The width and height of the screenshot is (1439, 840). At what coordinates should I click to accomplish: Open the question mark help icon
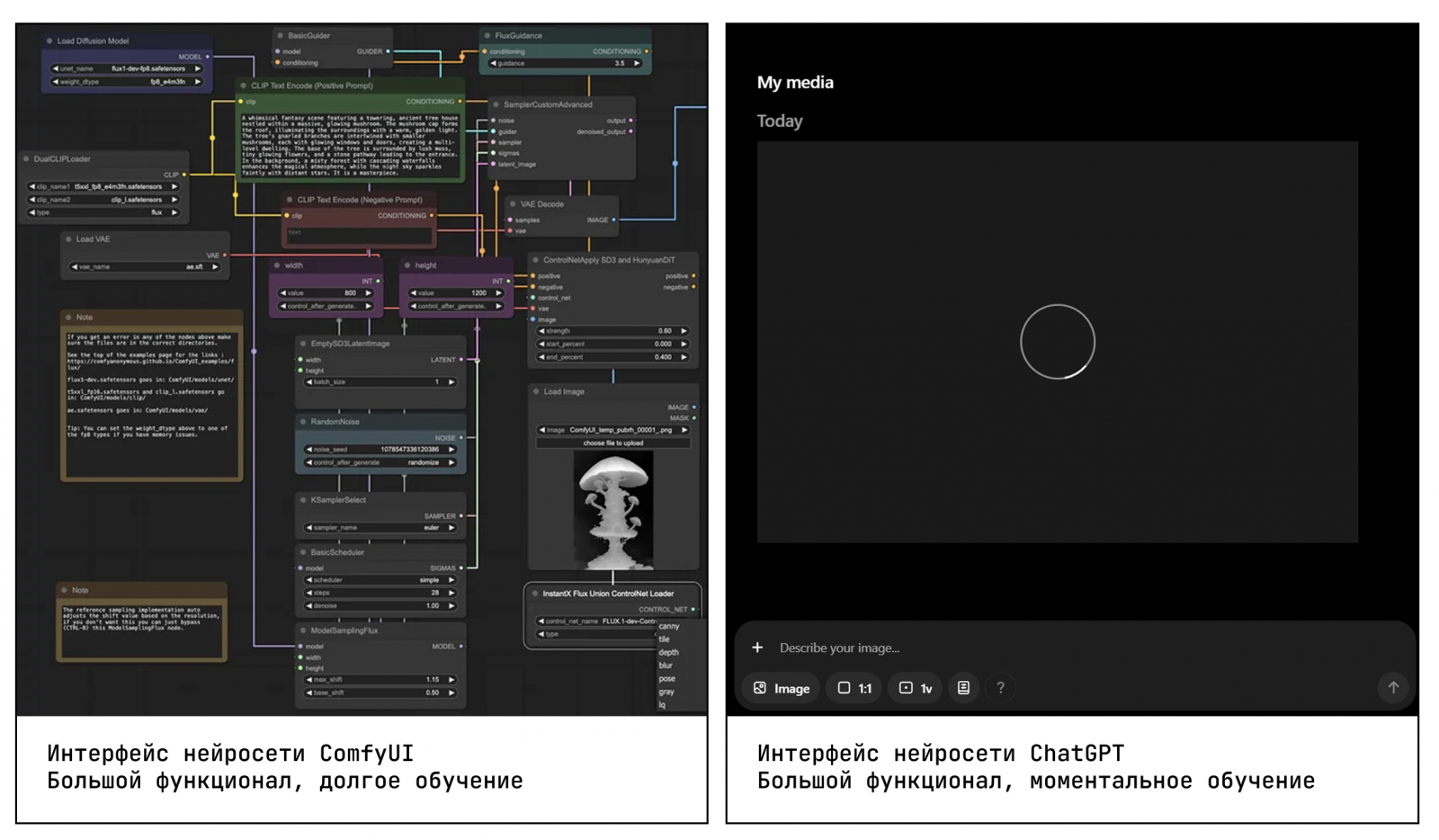(x=1000, y=688)
